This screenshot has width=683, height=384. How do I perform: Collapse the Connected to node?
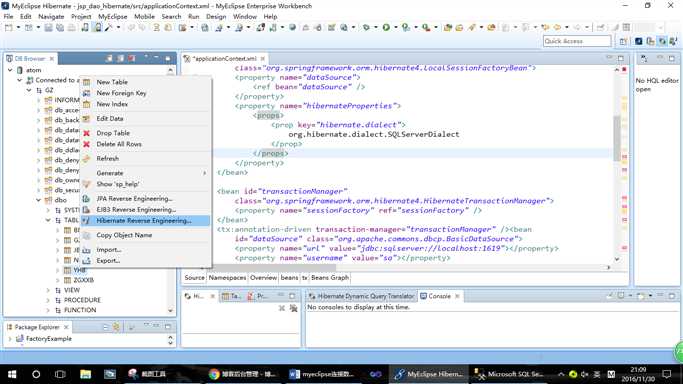coord(20,80)
